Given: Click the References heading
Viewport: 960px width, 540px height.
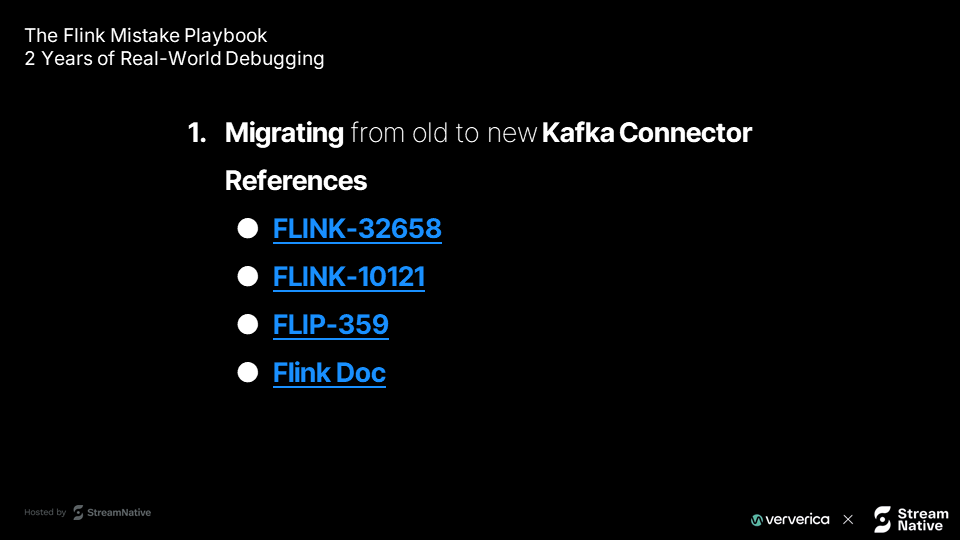Looking at the screenshot, I should [x=296, y=181].
